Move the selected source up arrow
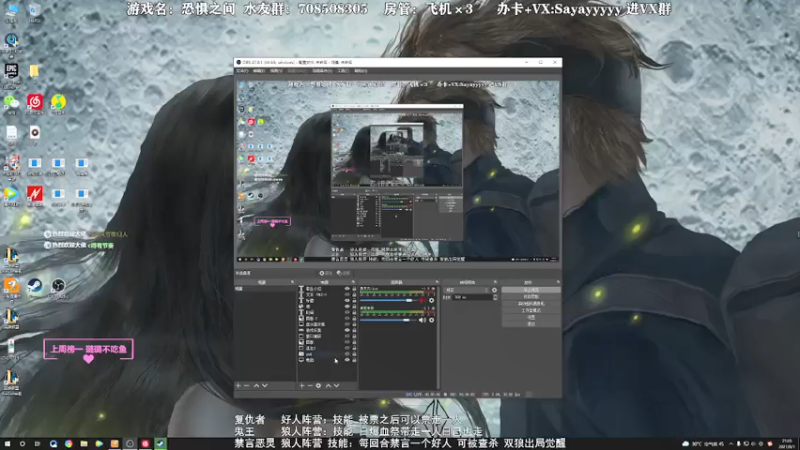800x450 pixels. [x=328, y=386]
